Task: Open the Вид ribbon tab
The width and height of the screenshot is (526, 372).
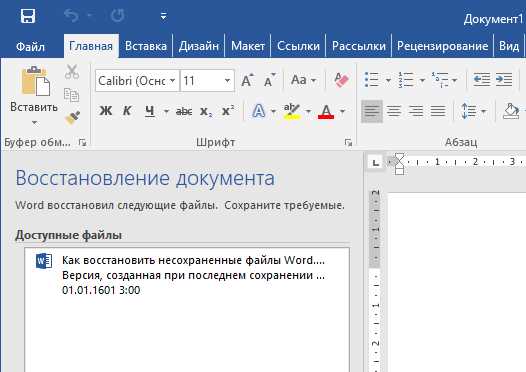Action: tap(509, 46)
